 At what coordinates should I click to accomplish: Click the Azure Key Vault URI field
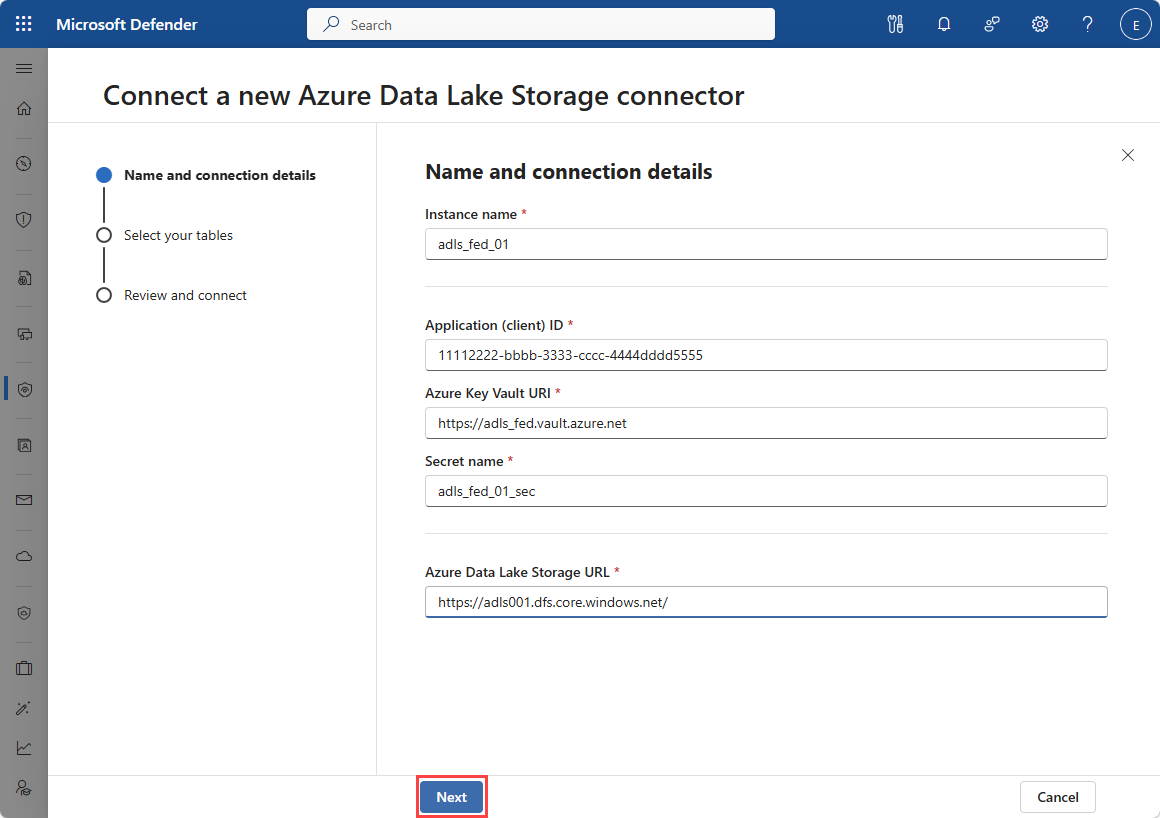pos(765,423)
